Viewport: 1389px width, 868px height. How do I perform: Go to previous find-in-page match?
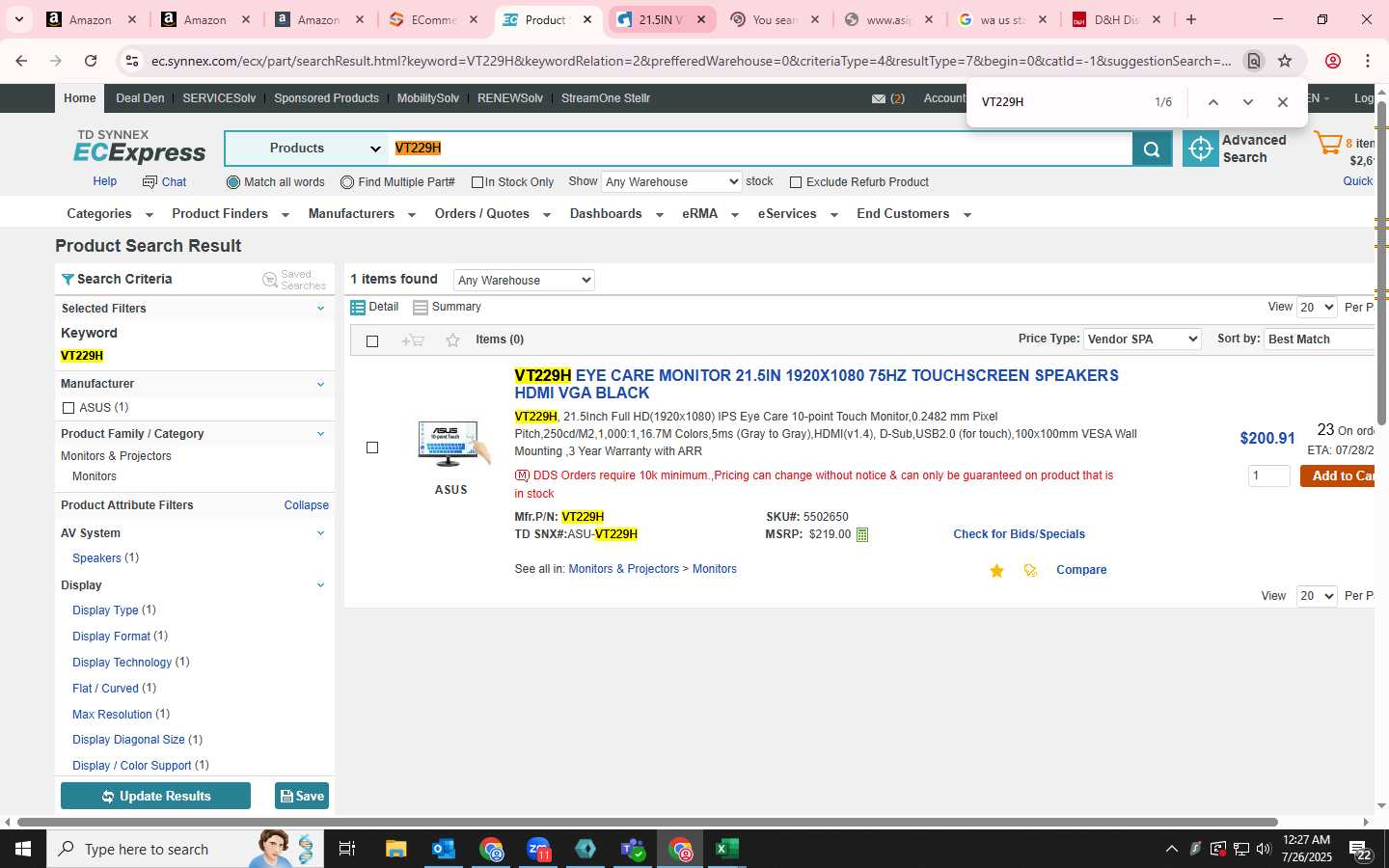(1213, 102)
